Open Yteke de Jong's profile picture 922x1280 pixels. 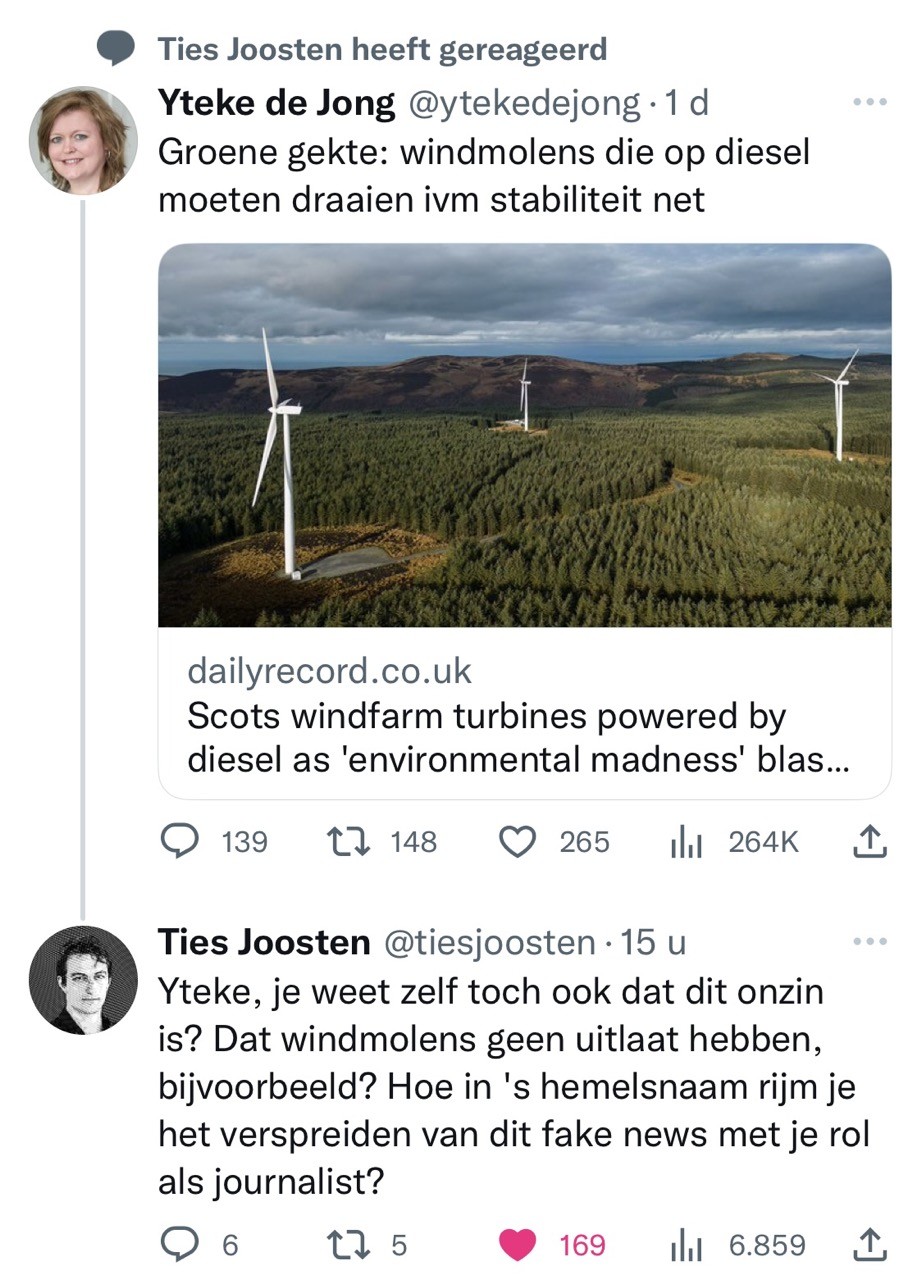point(83,139)
